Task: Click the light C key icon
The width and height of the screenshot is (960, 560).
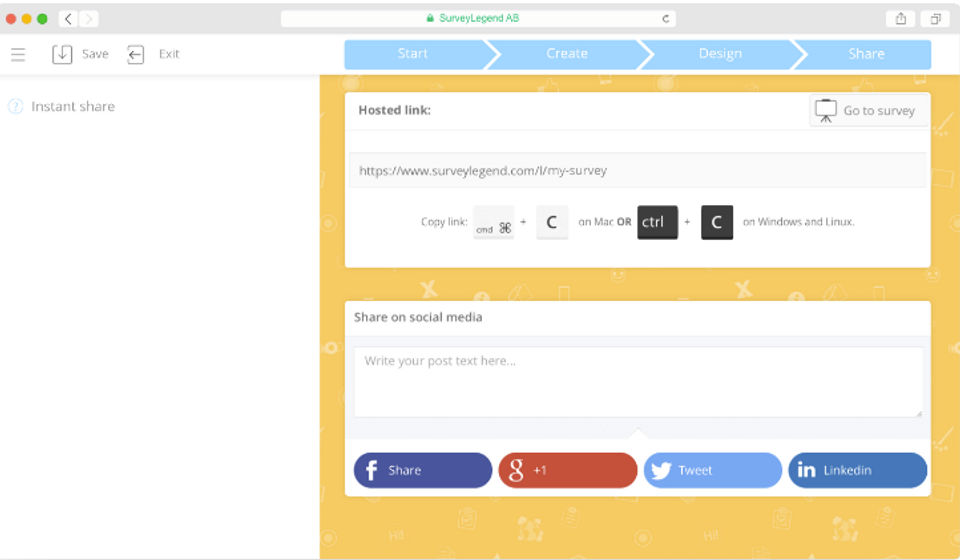Action: tap(552, 222)
